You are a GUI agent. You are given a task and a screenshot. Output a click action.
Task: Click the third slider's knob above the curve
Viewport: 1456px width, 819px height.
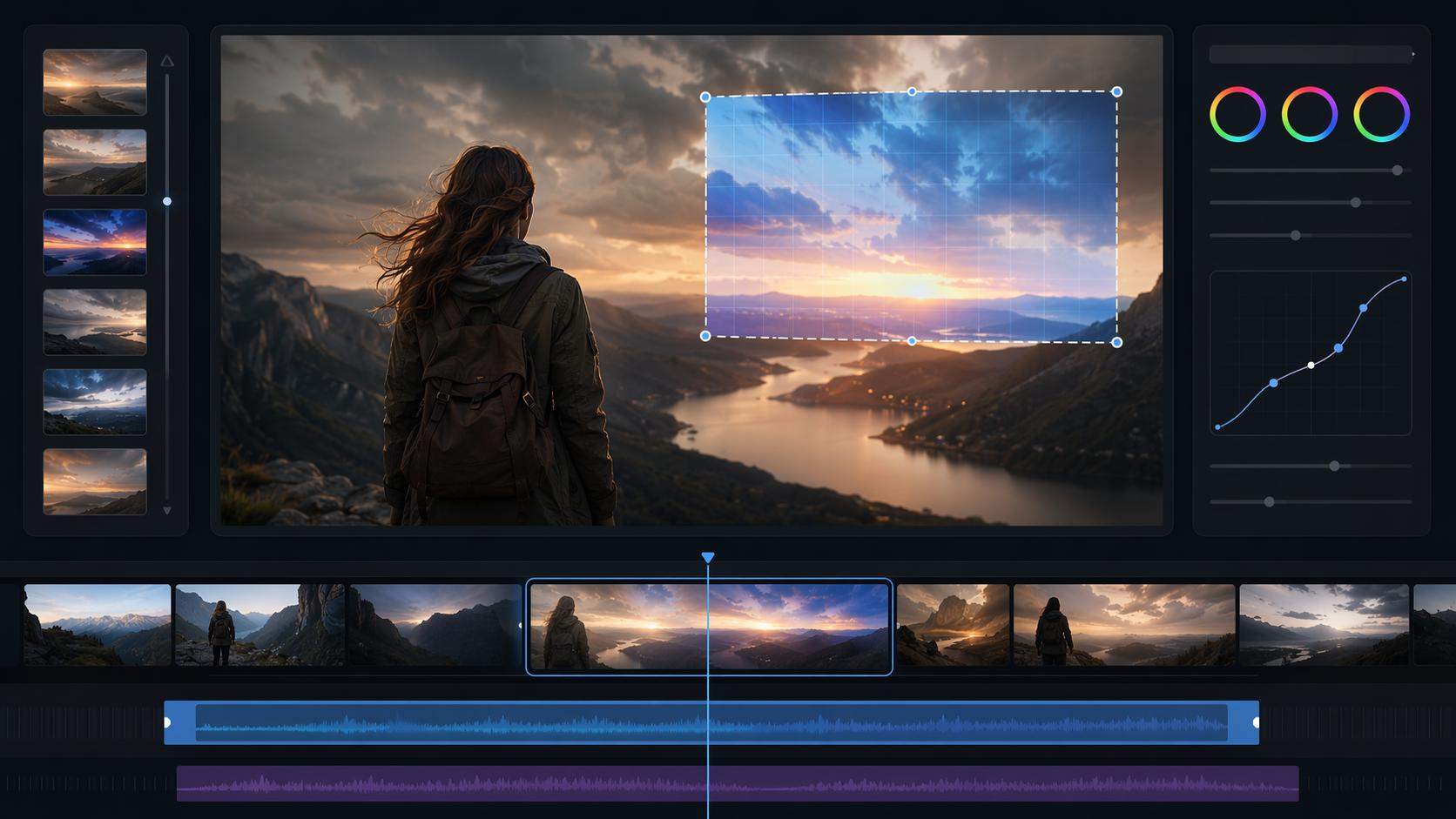(1296, 236)
